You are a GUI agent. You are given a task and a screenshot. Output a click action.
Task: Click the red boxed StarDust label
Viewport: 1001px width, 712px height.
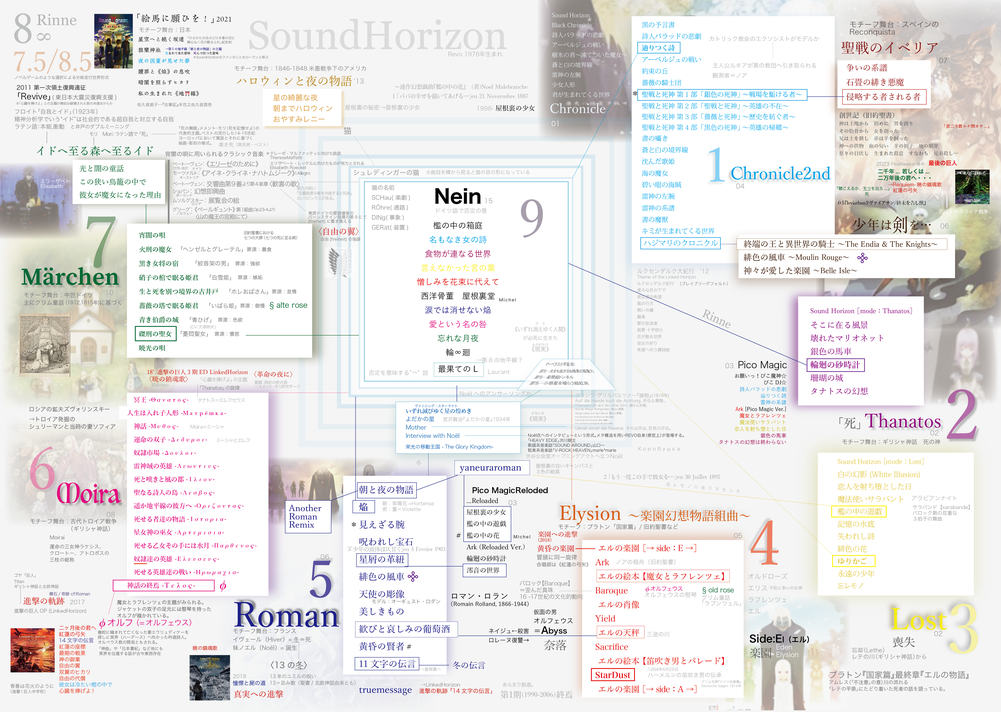pyautogui.click(x=612, y=675)
